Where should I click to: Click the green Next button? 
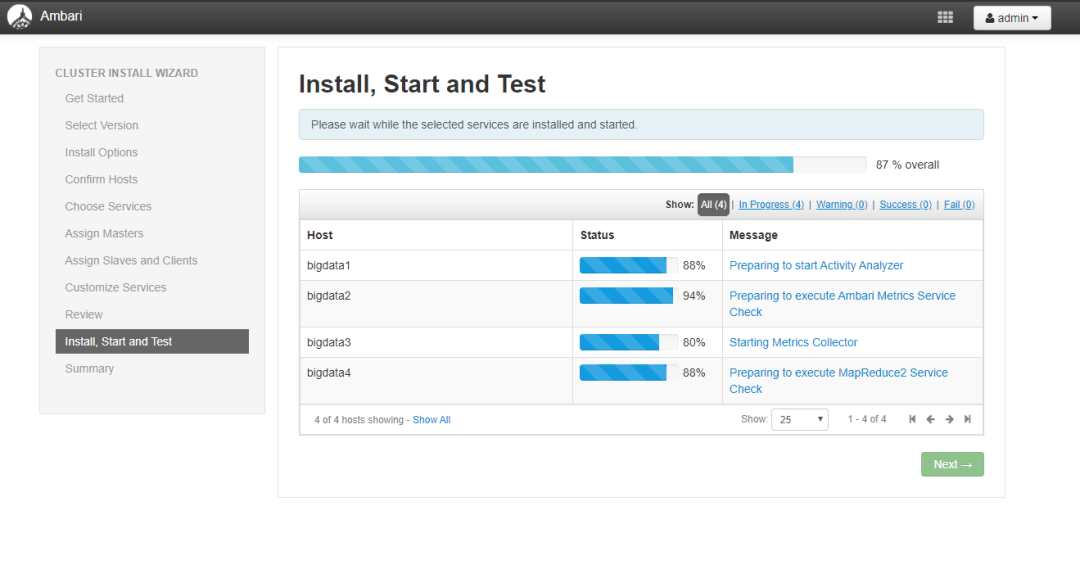coord(952,464)
